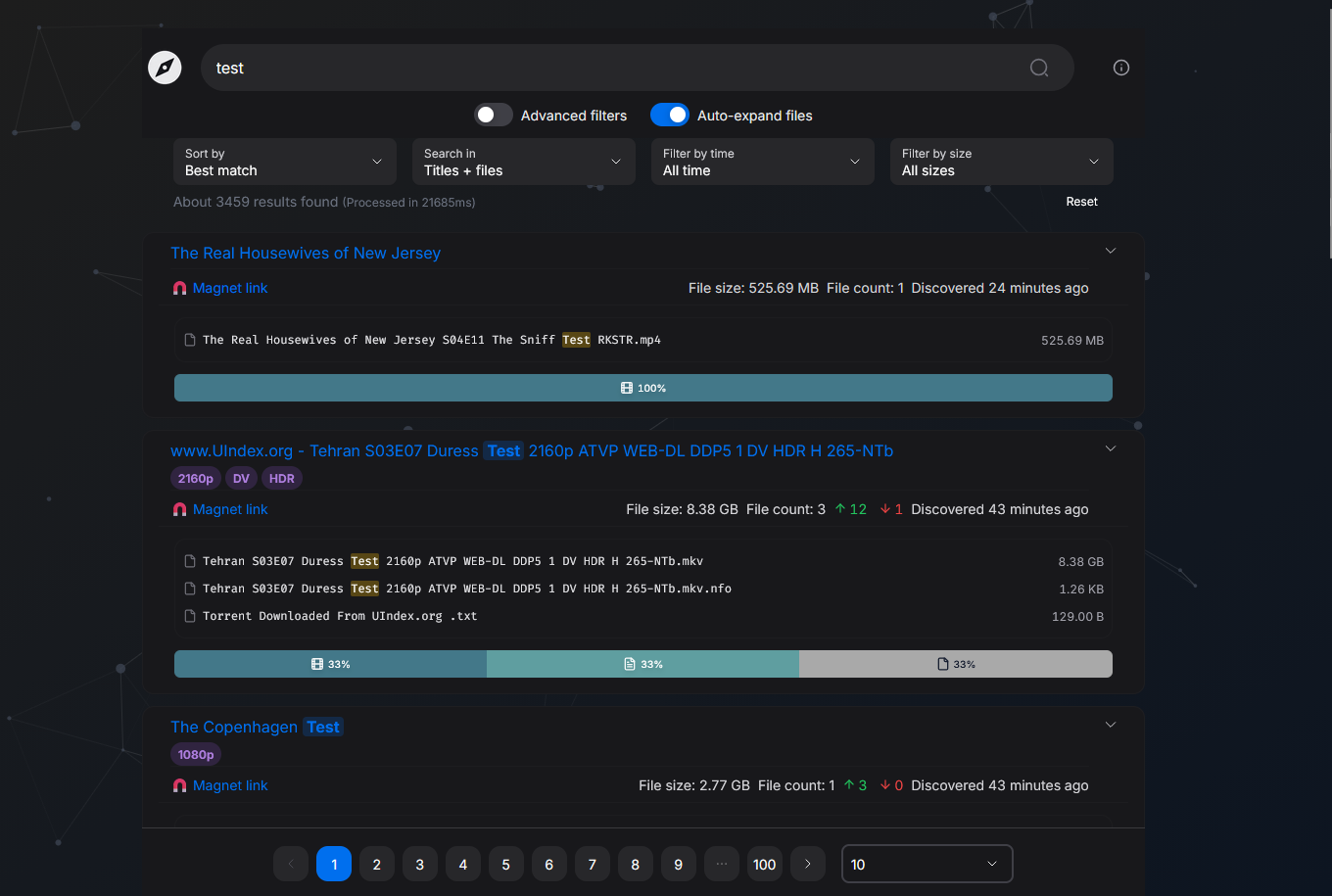Click the 2160p tag badge
The image size is (1332, 896).
[196, 479]
